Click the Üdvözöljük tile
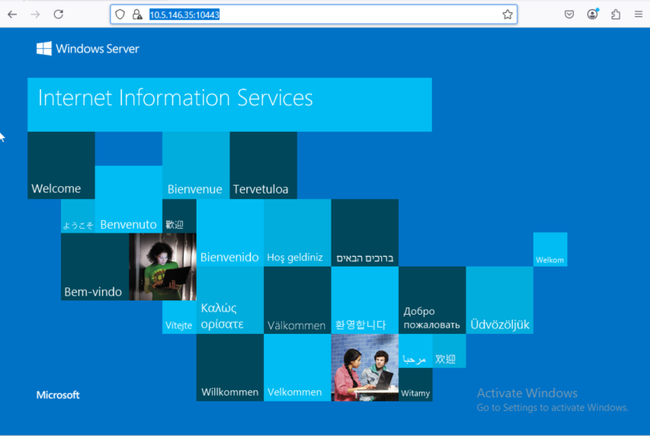Image resolution: width=650 pixels, height=436 pixels. click(500, 300)
